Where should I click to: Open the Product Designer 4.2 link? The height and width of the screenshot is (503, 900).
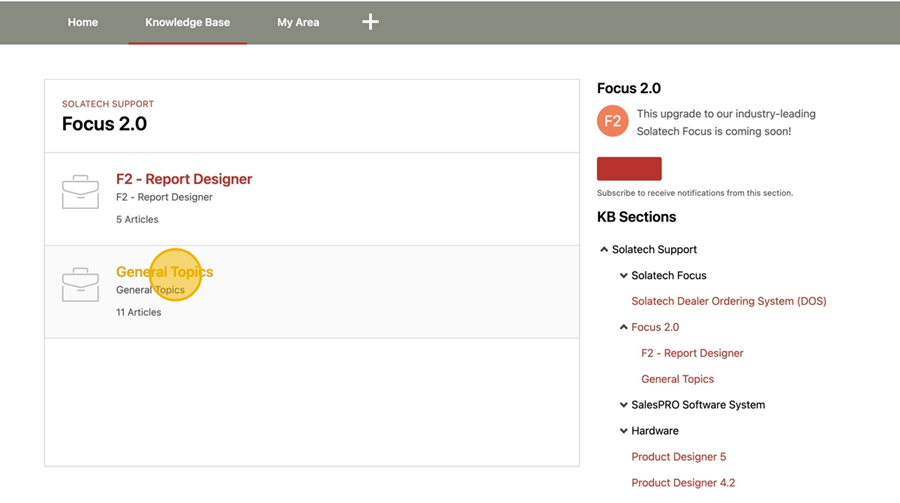coord(683,482)
